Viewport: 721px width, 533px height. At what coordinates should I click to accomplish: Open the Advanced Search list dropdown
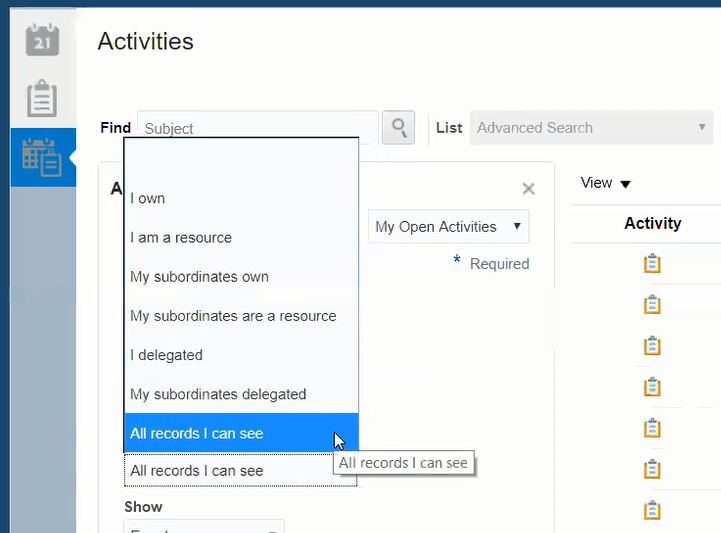coord(592,128)
